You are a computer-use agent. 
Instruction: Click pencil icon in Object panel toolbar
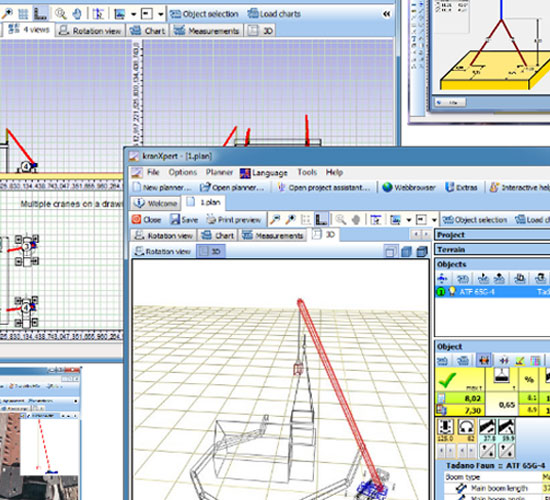click(520, 360)
